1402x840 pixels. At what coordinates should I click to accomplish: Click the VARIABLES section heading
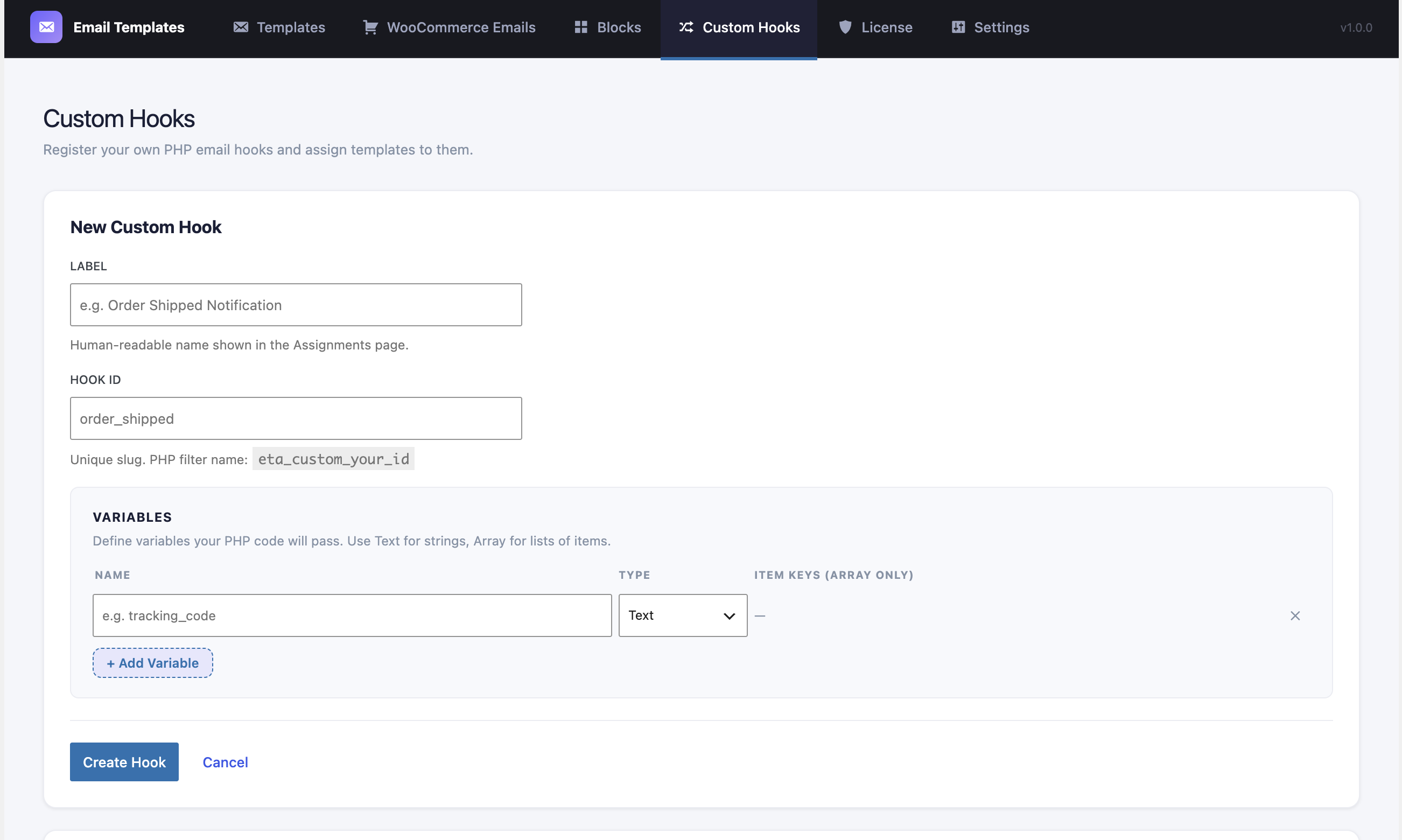[x=132, y=517]
